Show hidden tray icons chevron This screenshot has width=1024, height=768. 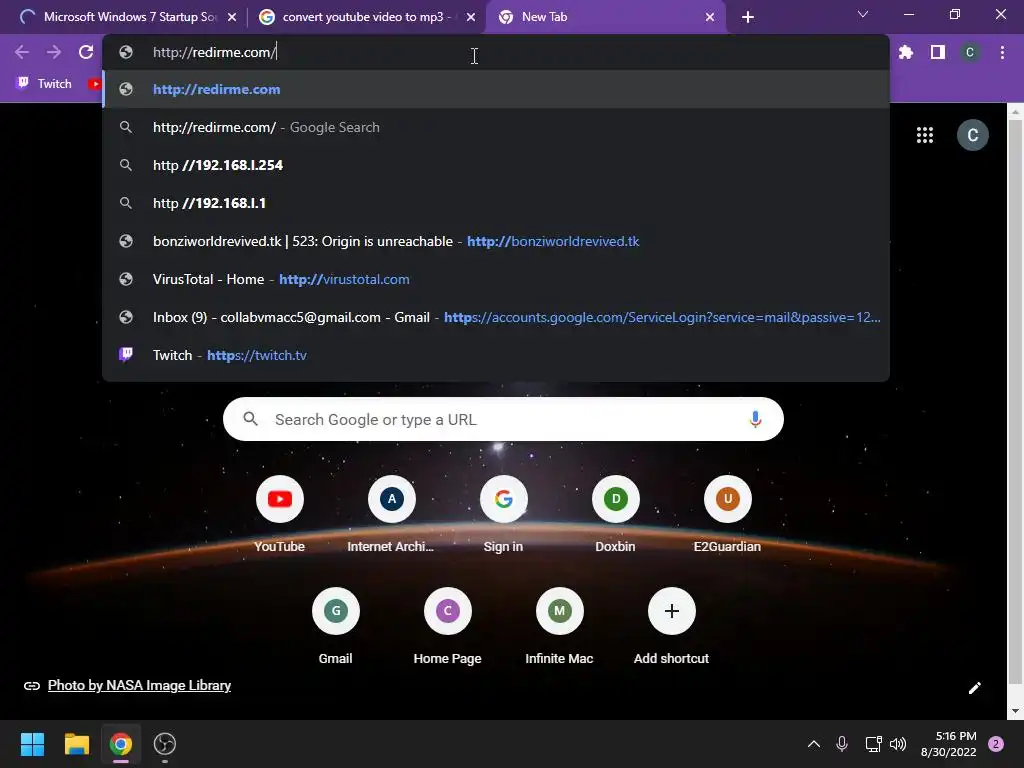click(x=814, y=744)
